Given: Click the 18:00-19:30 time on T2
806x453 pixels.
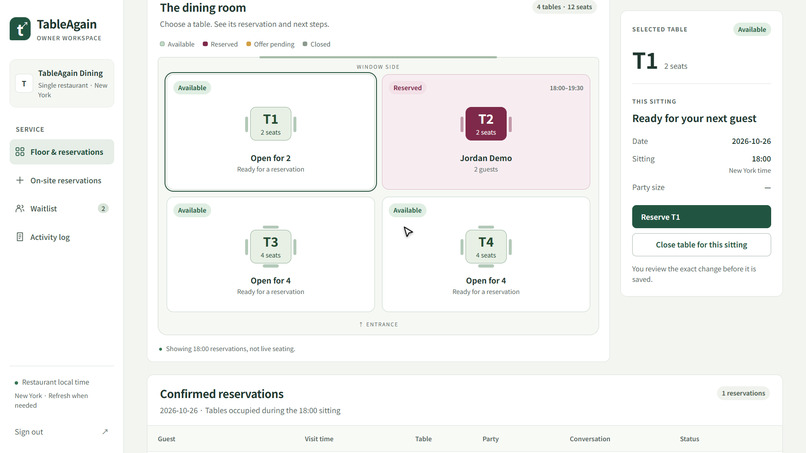Looking at the screenshot, I should point(566,88).
